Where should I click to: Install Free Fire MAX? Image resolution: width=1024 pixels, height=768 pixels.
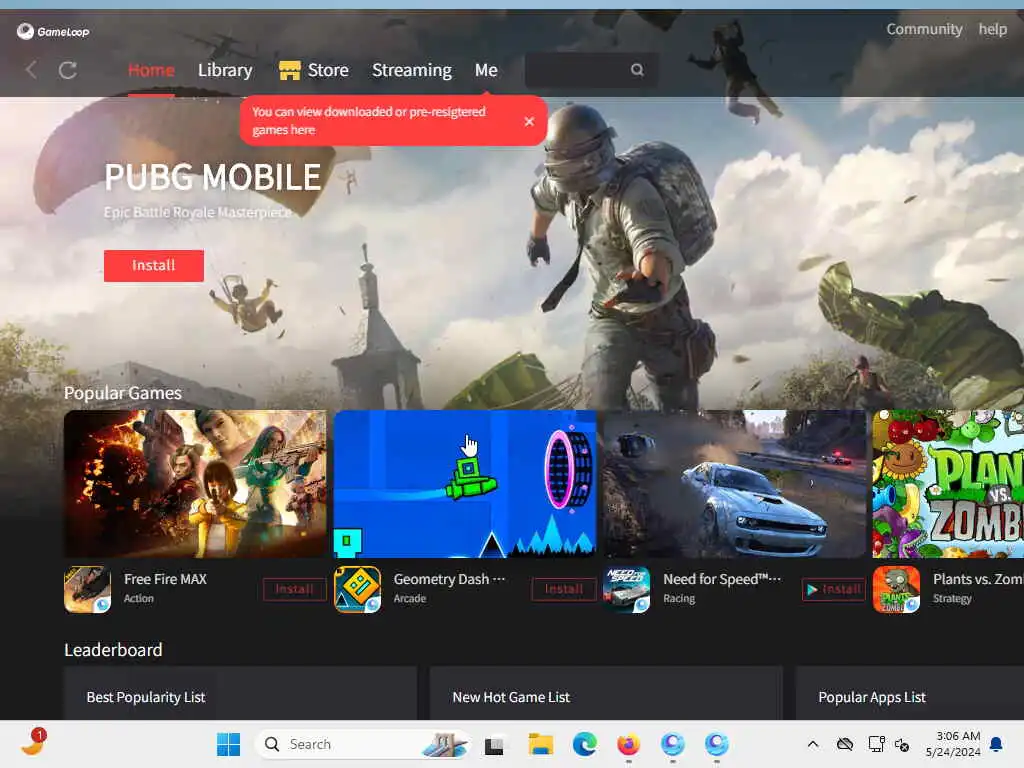tap(294, 589)
